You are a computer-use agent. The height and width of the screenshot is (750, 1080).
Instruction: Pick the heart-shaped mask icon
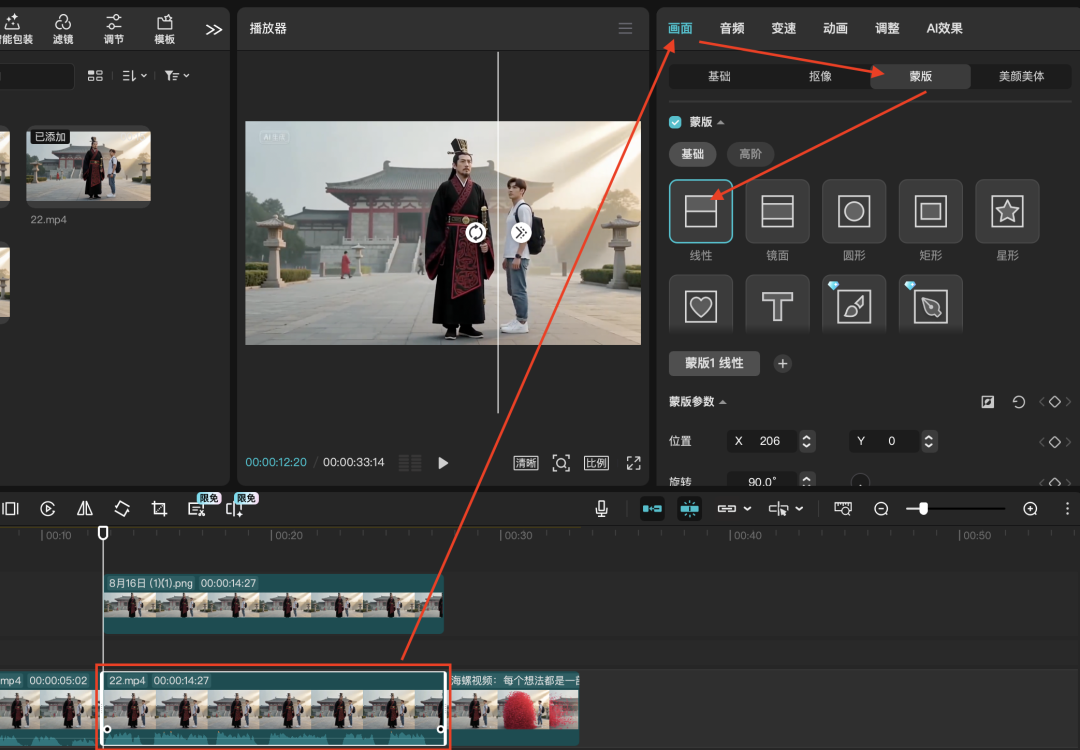coord(701,307)
